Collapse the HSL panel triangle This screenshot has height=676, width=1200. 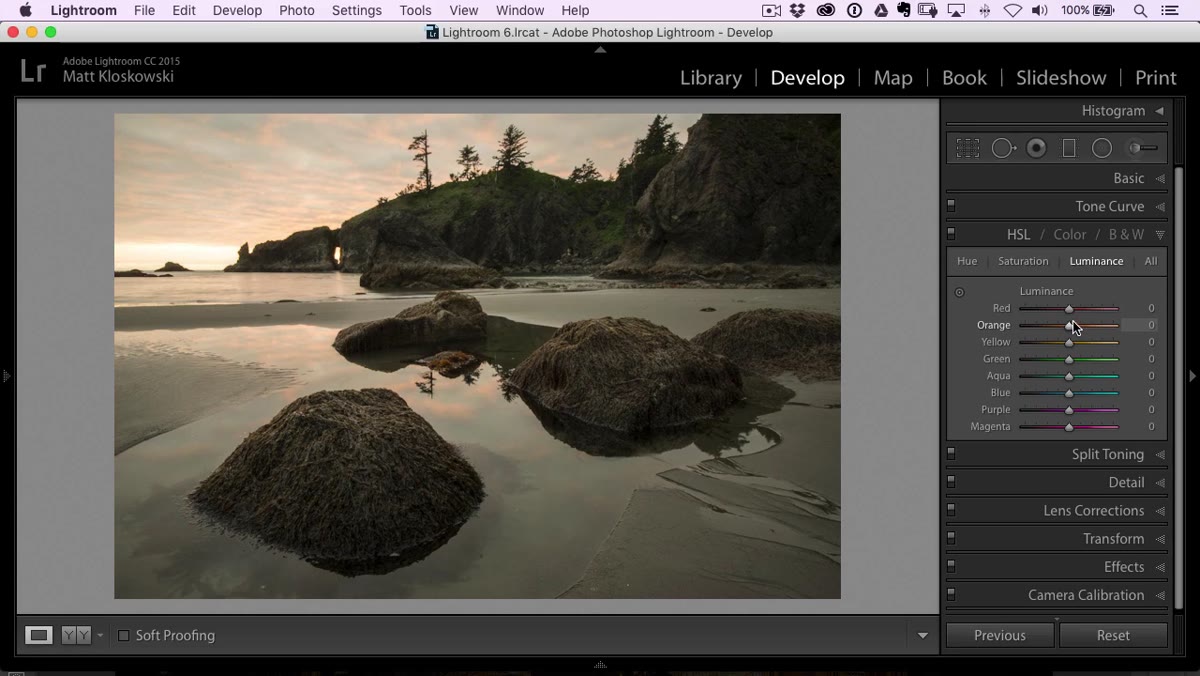1160,235
